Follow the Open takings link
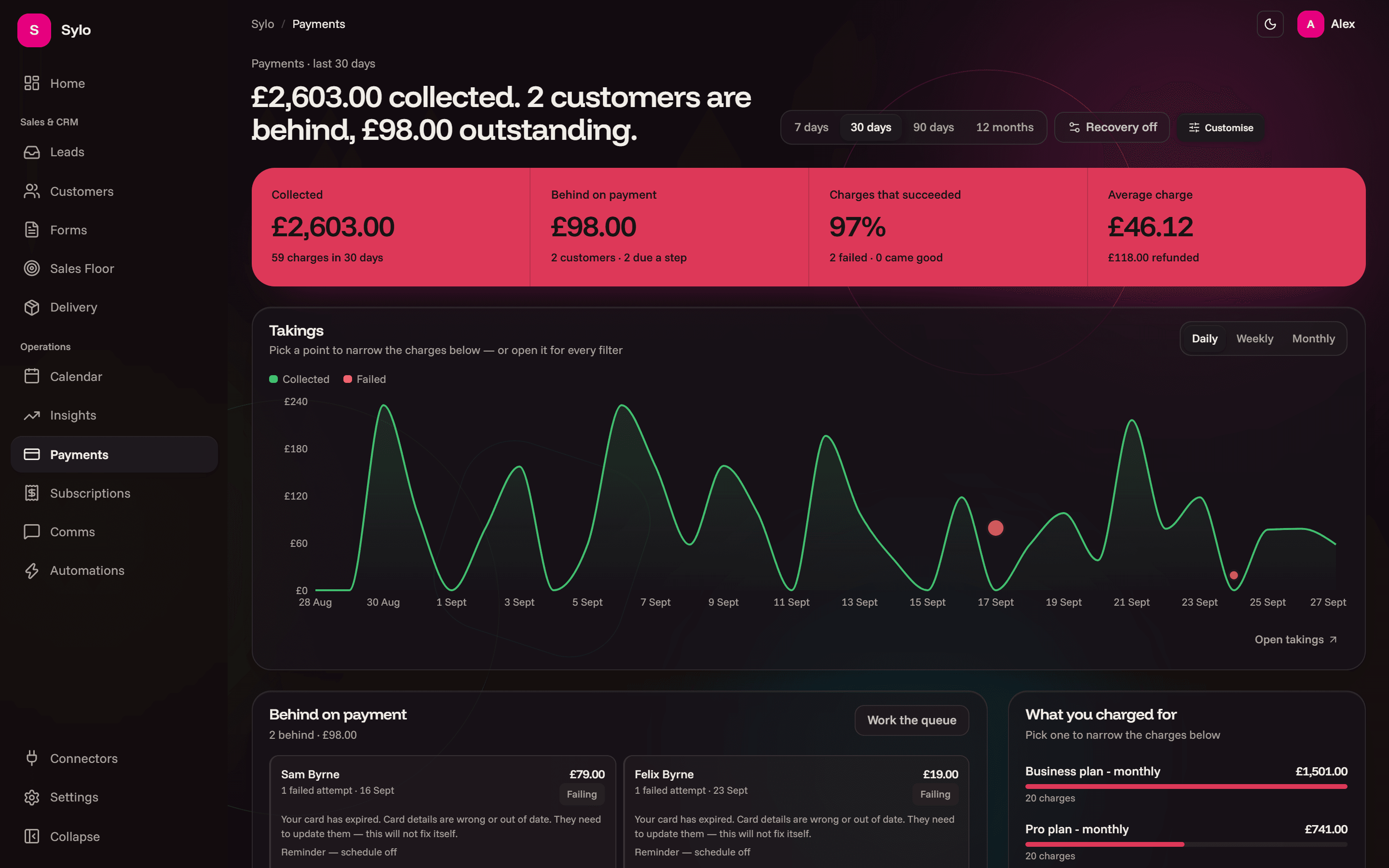Screen dimensions: 1389x868 pos(1296,639)
